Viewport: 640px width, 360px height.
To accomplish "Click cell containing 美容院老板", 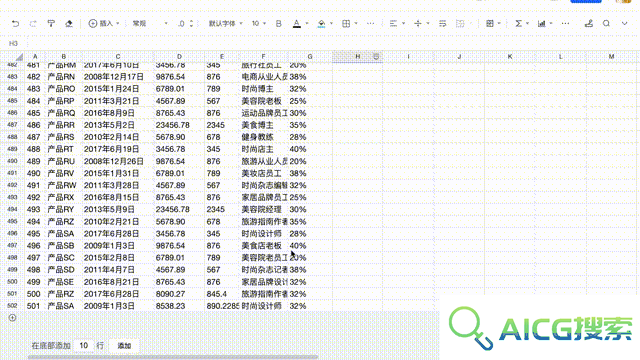I will pyautogui.click(x=263, y=101).
